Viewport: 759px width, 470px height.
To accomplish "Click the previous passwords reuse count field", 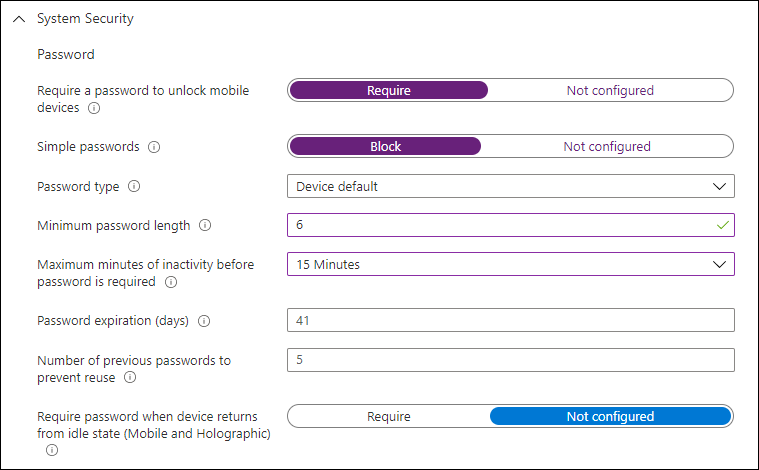I will tap(510, 360).
